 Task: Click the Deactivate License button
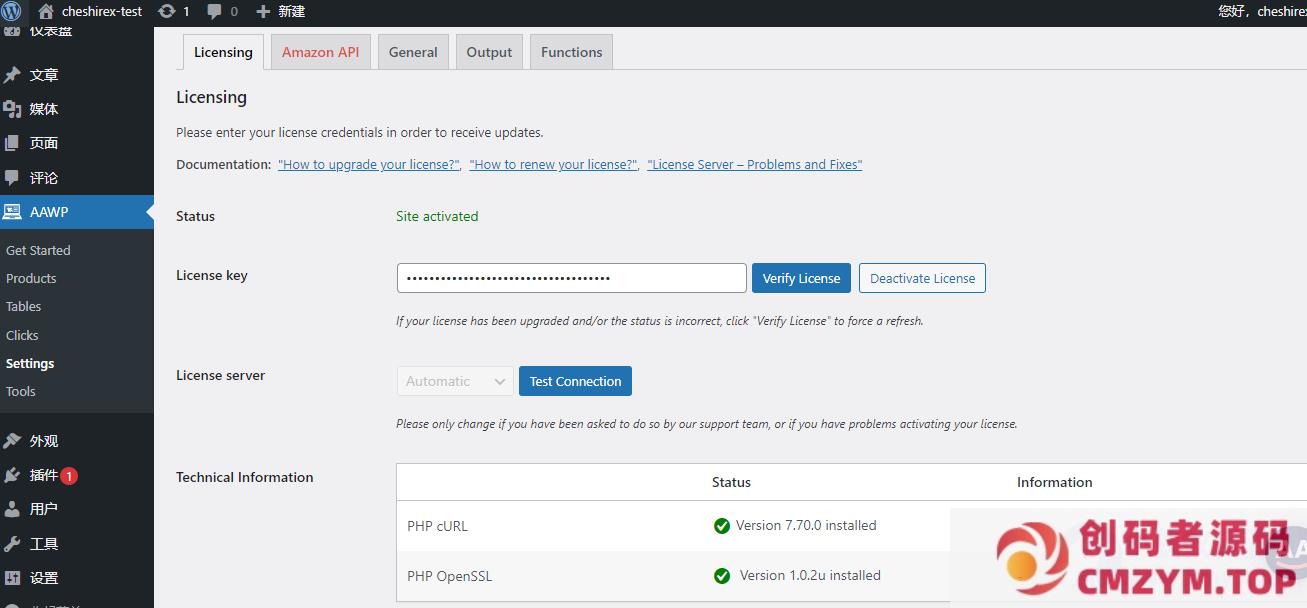(922, 278)
